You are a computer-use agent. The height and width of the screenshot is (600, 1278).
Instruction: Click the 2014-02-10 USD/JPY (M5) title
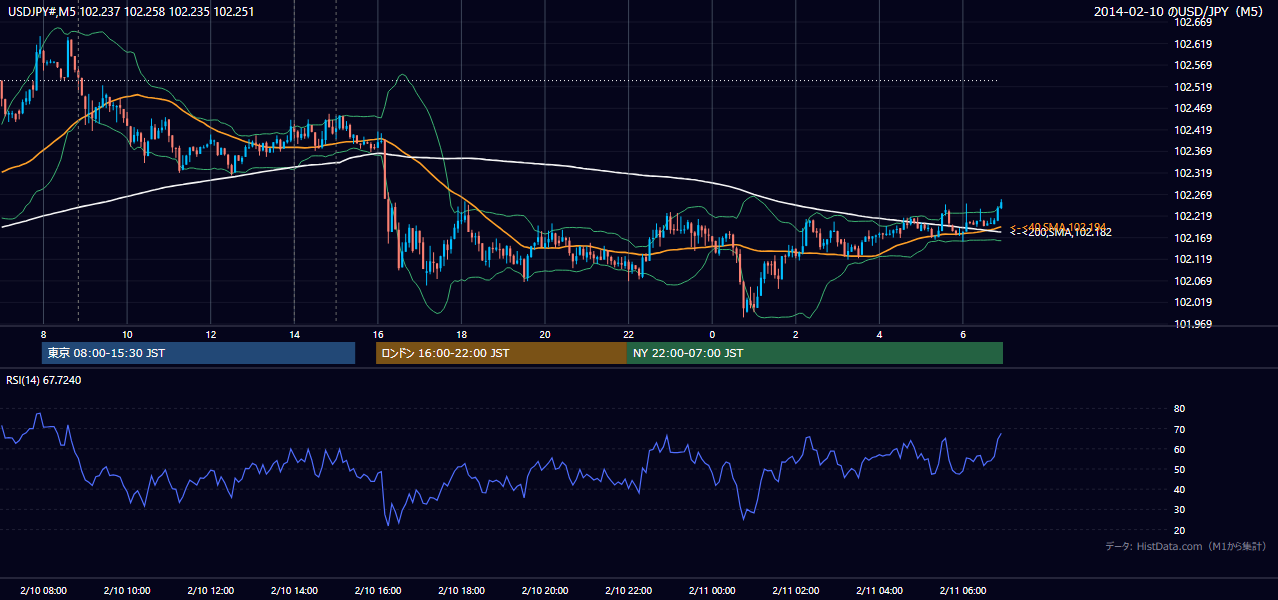coord(1179,11)
